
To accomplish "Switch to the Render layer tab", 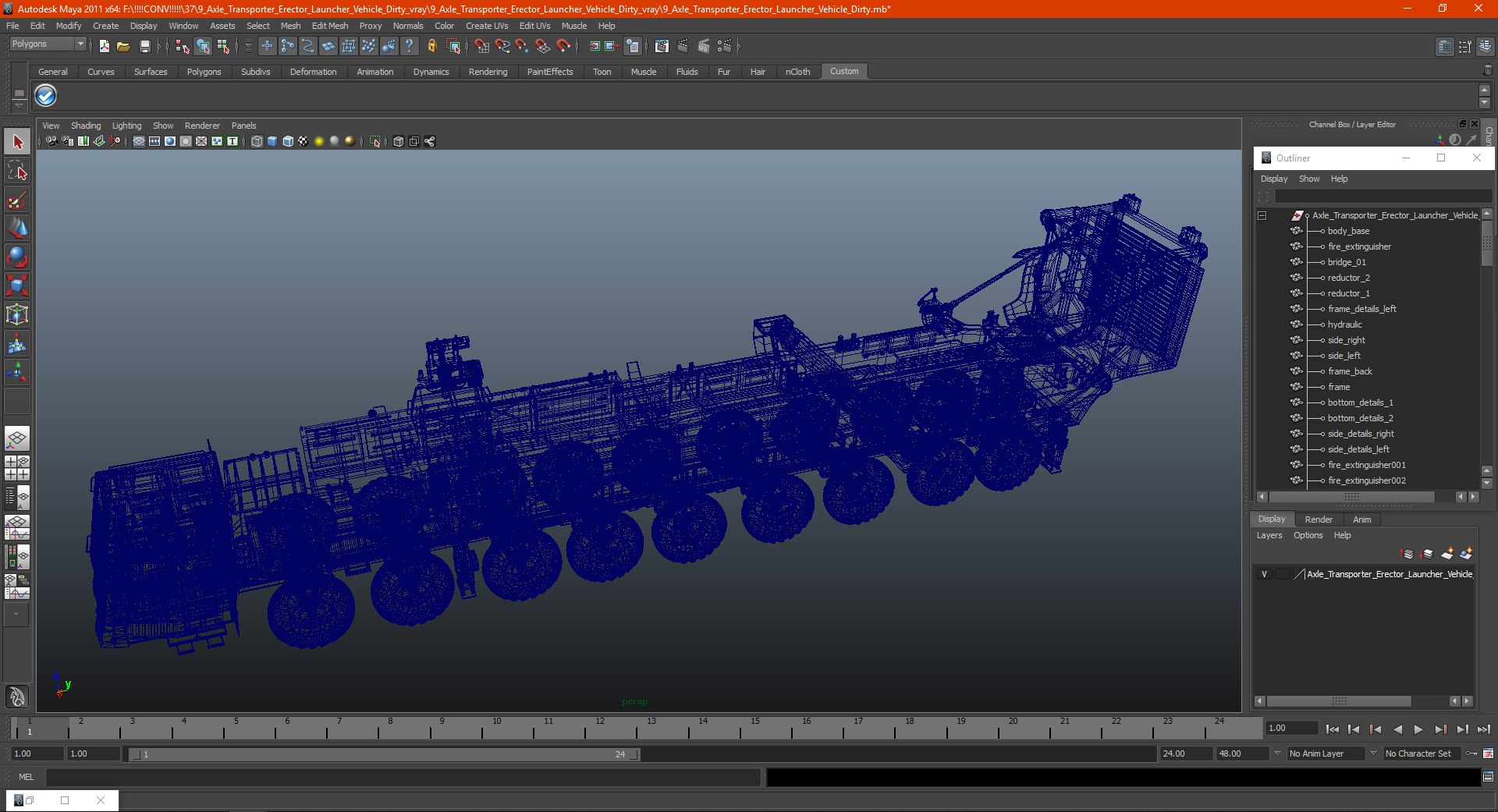I will (x=1319, y=519).
